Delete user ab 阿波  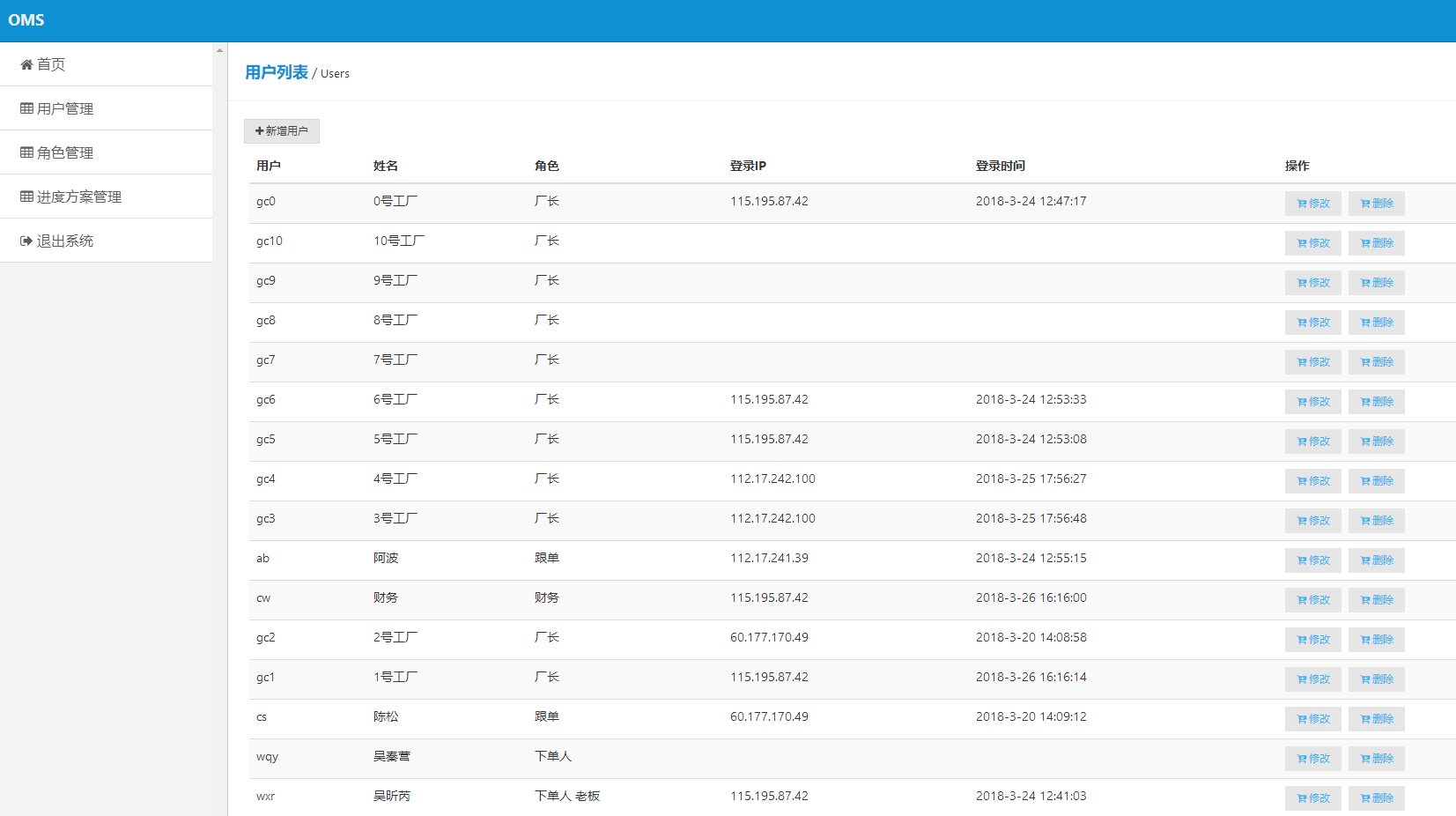[x=1377, y=560]
